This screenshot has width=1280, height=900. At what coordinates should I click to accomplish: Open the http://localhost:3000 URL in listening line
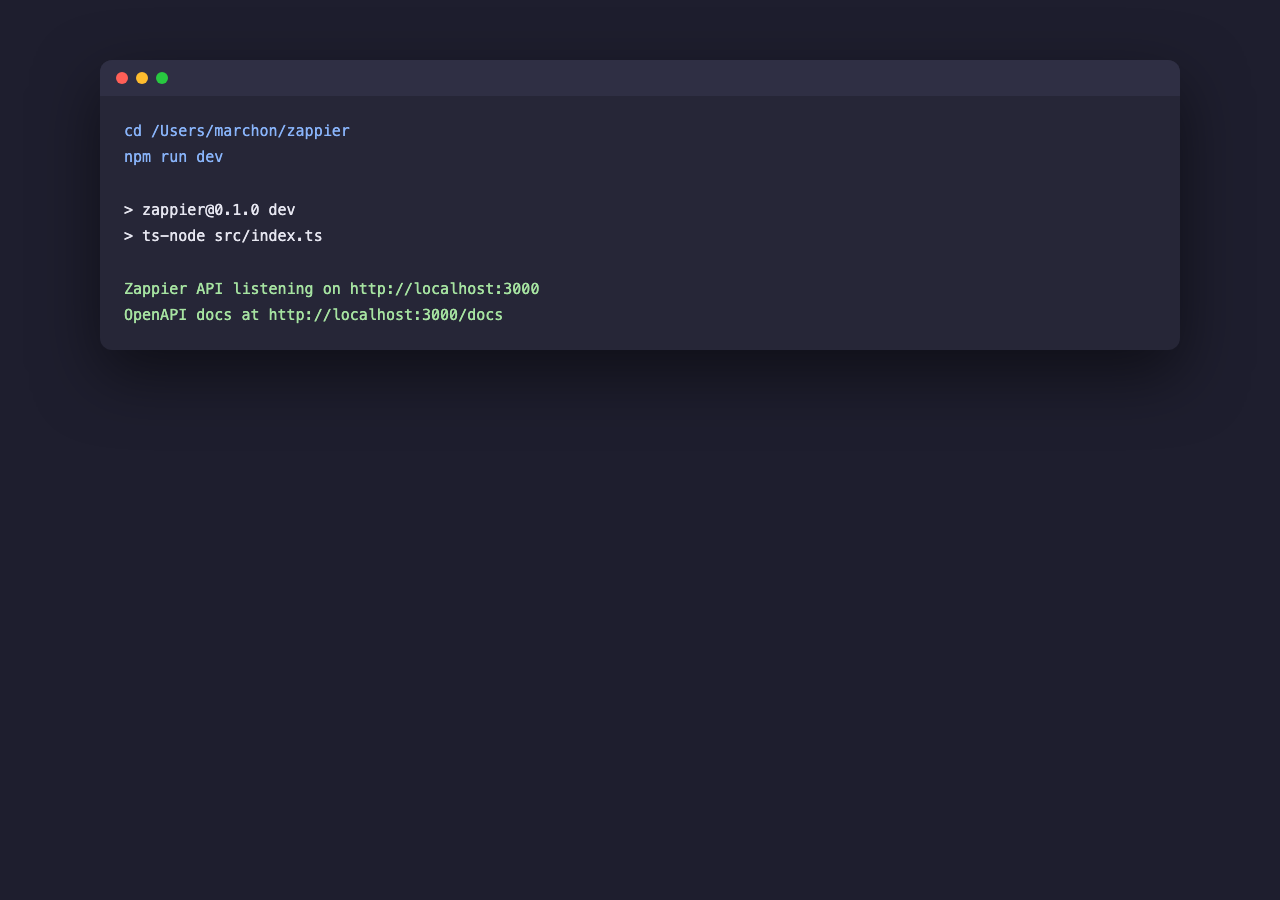[445, 289]
